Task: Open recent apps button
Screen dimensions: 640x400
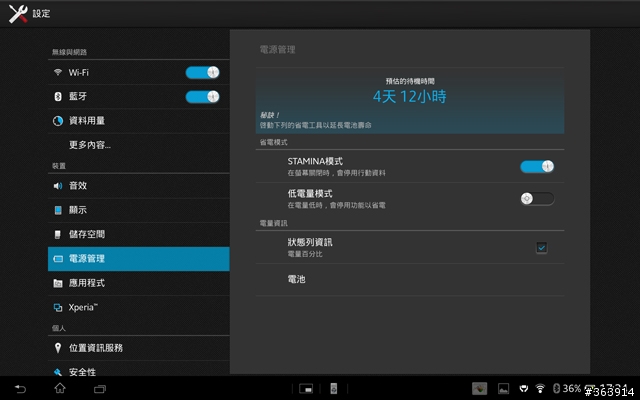Action: [100, 389]
